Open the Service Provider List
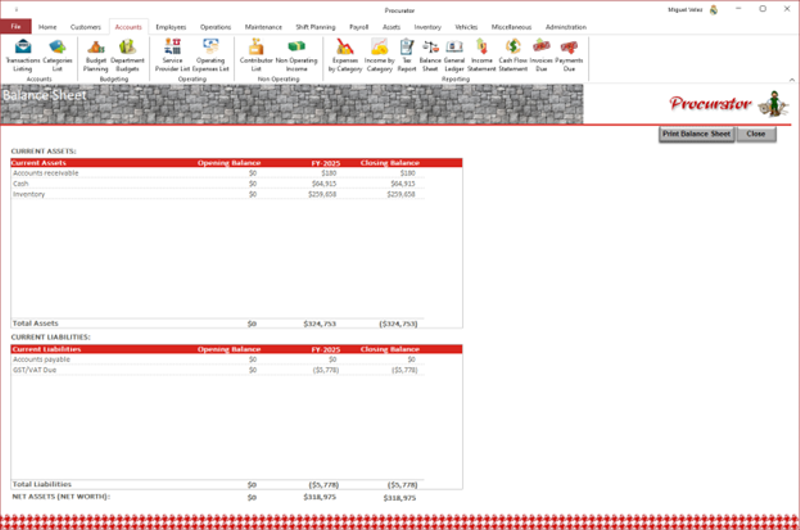 [x=172, y=53]
